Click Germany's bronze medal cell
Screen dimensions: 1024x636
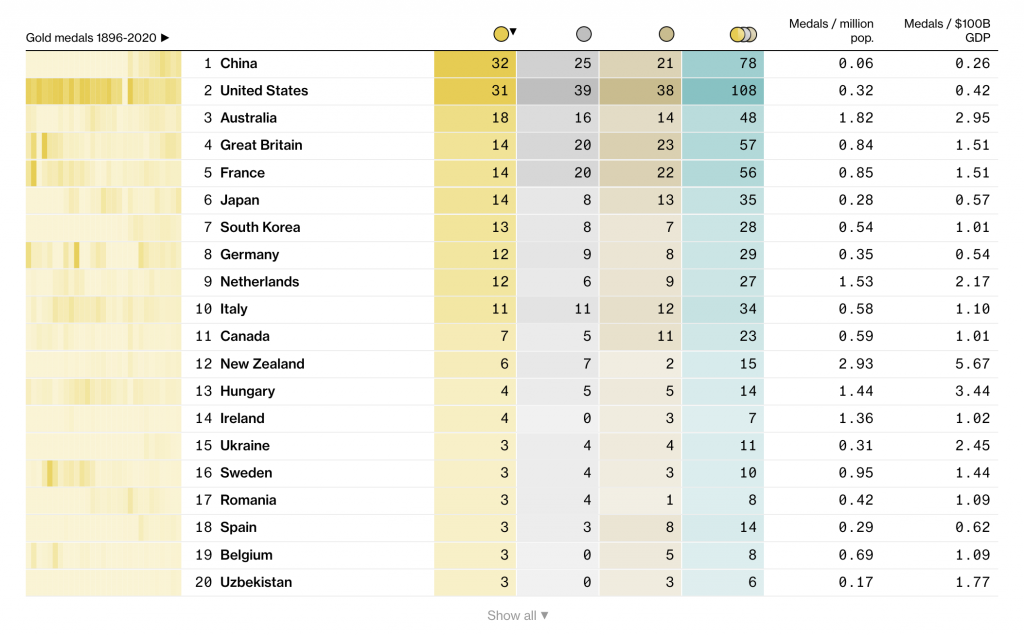click(640, 254)
